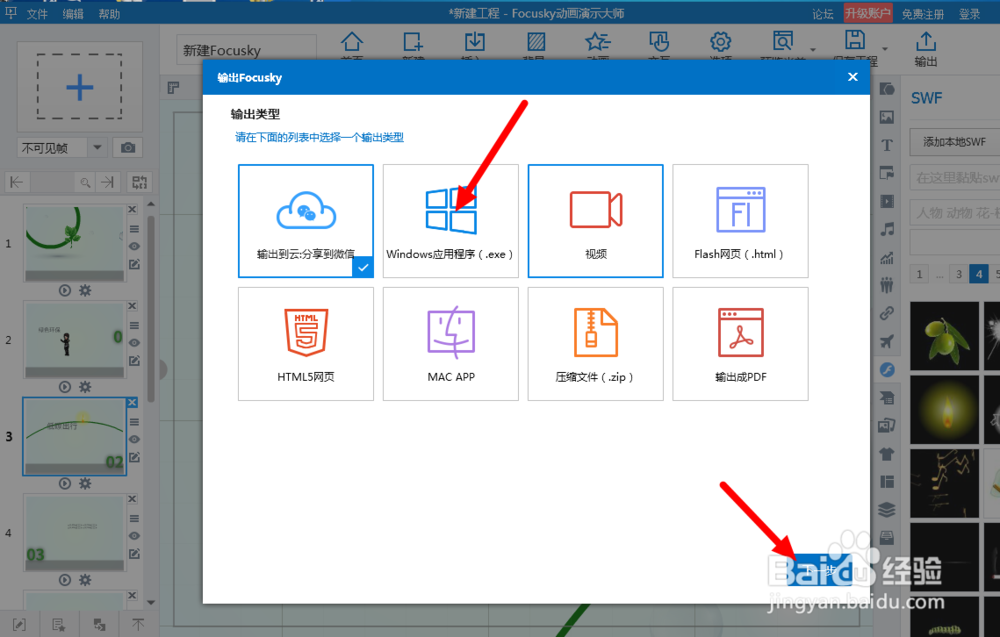This screenshot has width=1000, height=637.
Task: Open the list menu icon for frame 1
Action: (x=135, y=228)
